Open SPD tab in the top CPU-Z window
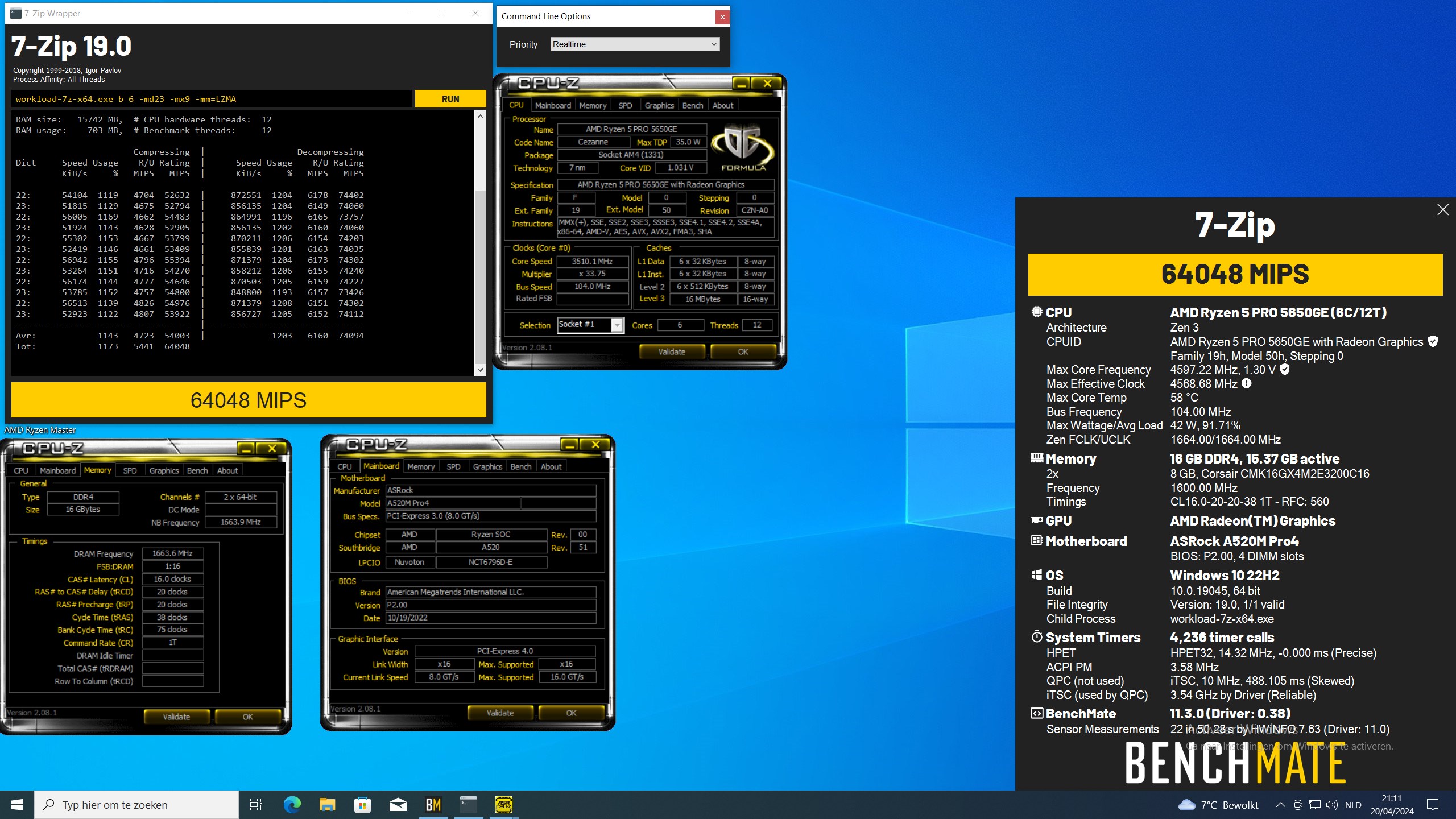This screenshot has width=1456, height=819. (625, 105)
